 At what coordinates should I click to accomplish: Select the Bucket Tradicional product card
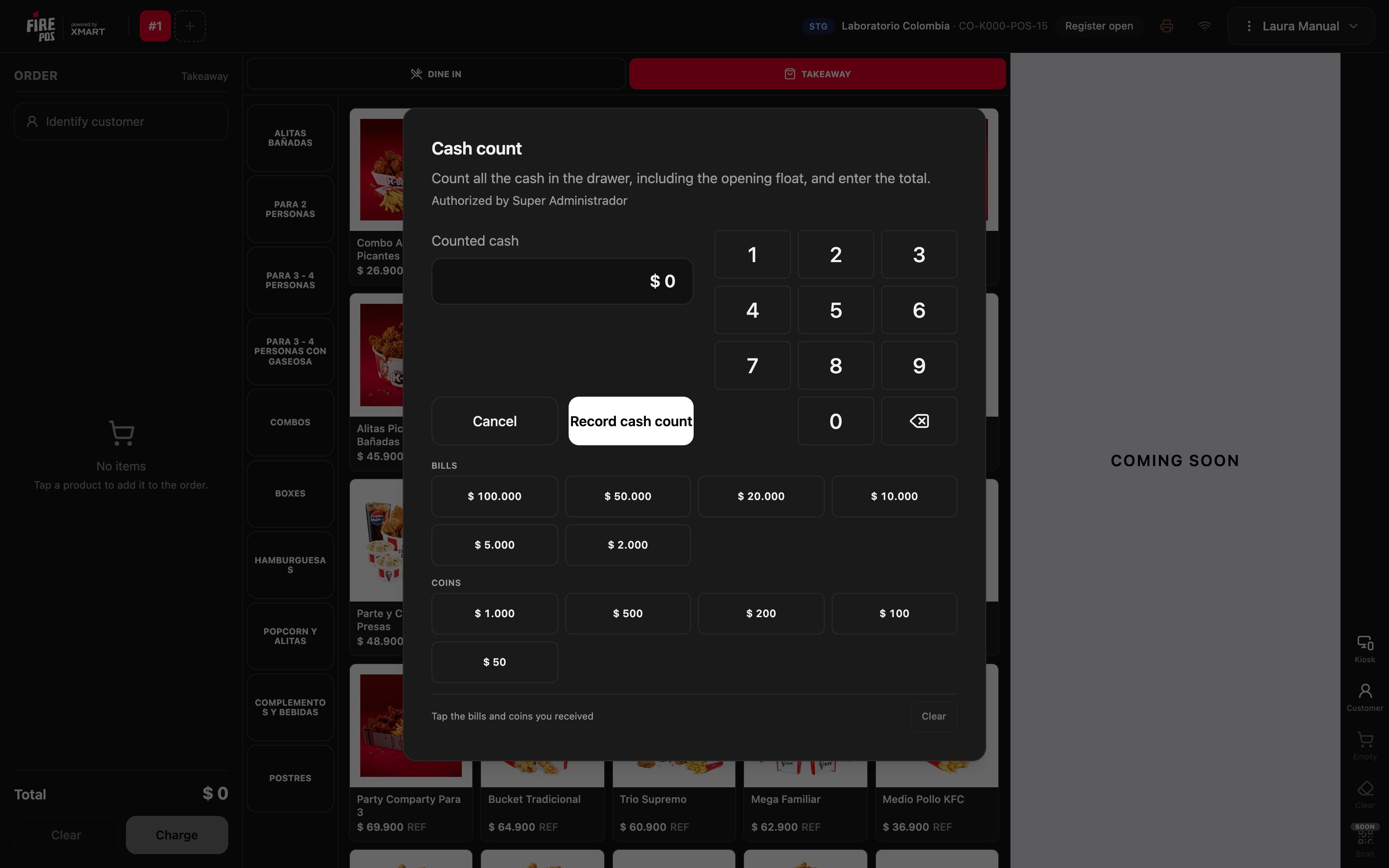coord(543,801)
